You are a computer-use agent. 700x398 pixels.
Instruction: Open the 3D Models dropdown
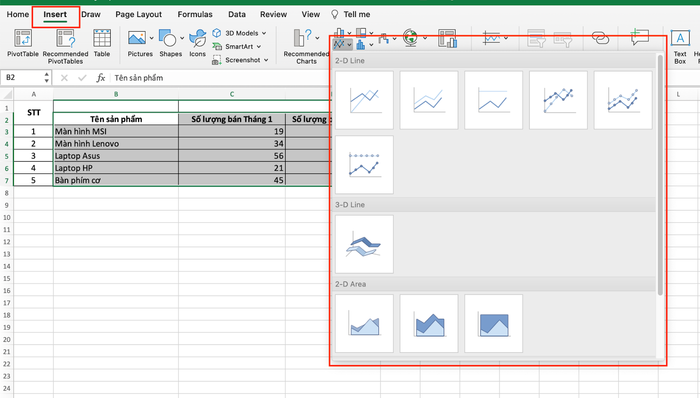[x=240, y=33]
